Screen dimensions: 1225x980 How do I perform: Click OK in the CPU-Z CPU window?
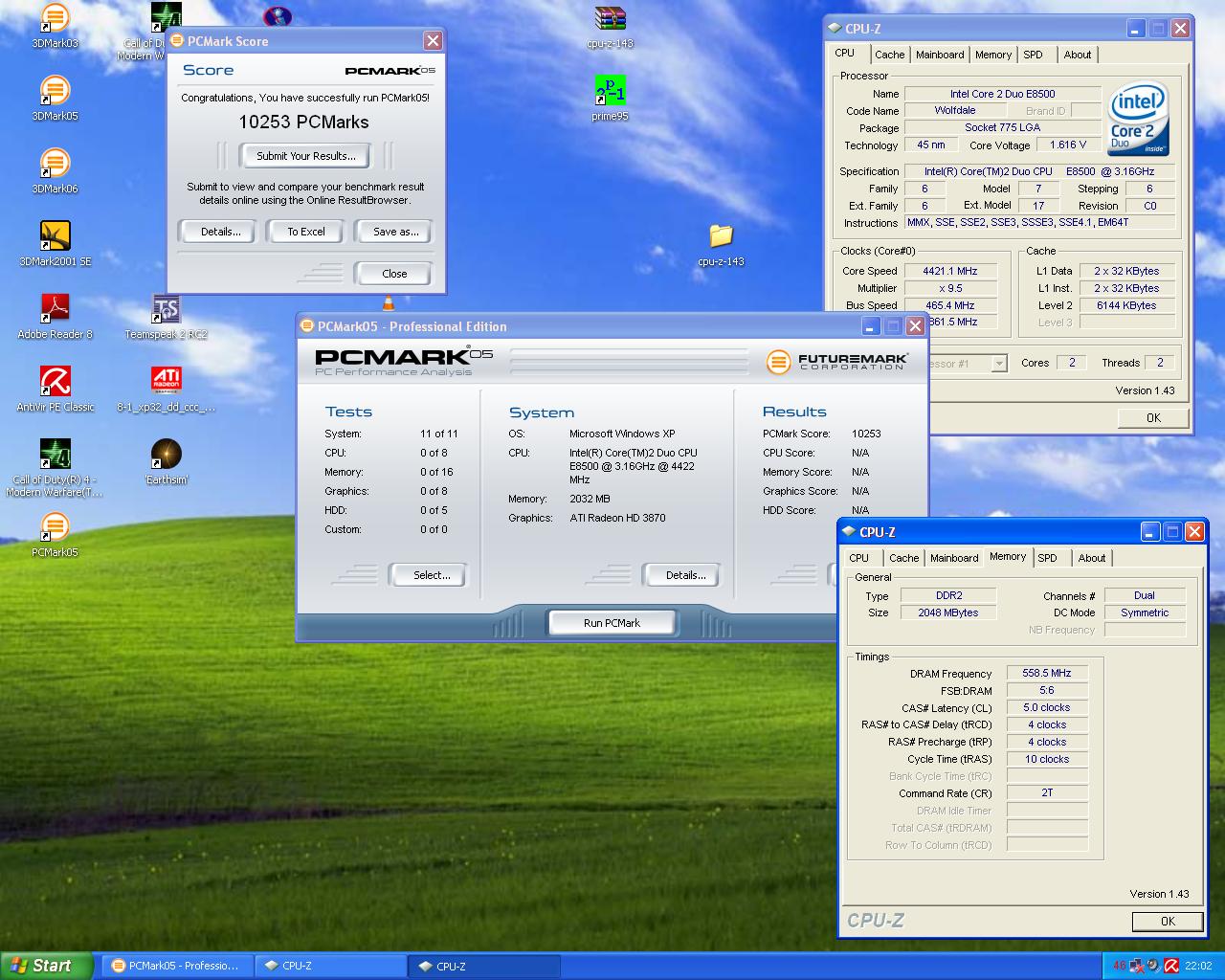[1153, 418]
